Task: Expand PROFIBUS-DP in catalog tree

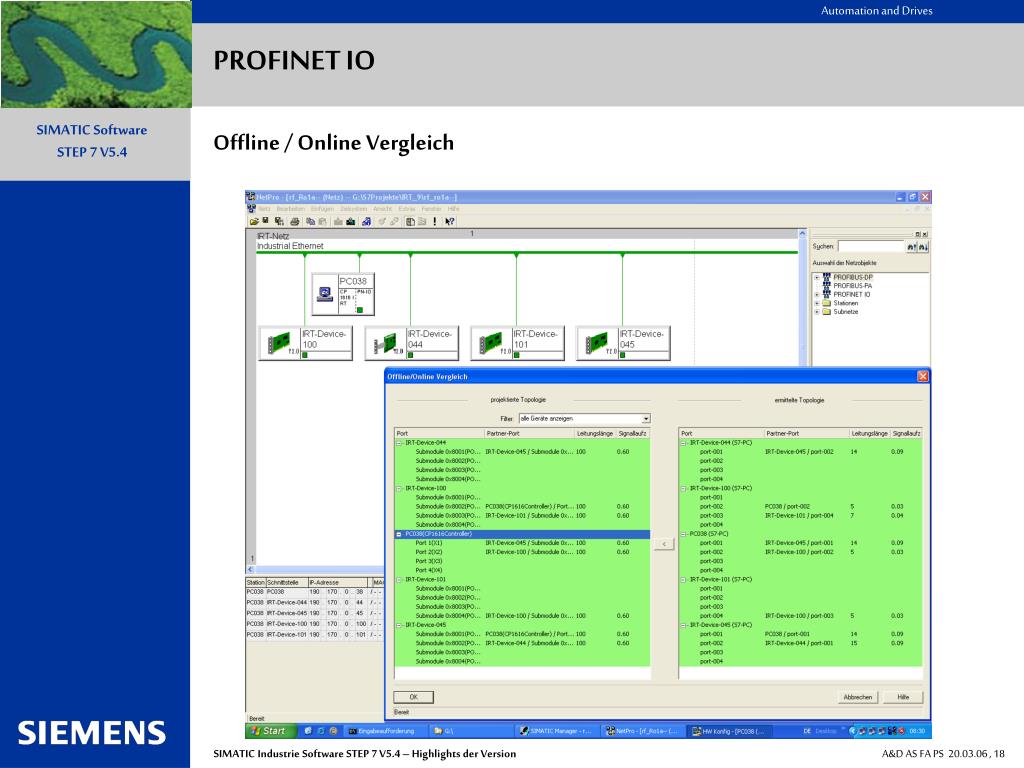Action: coord(816,277)
